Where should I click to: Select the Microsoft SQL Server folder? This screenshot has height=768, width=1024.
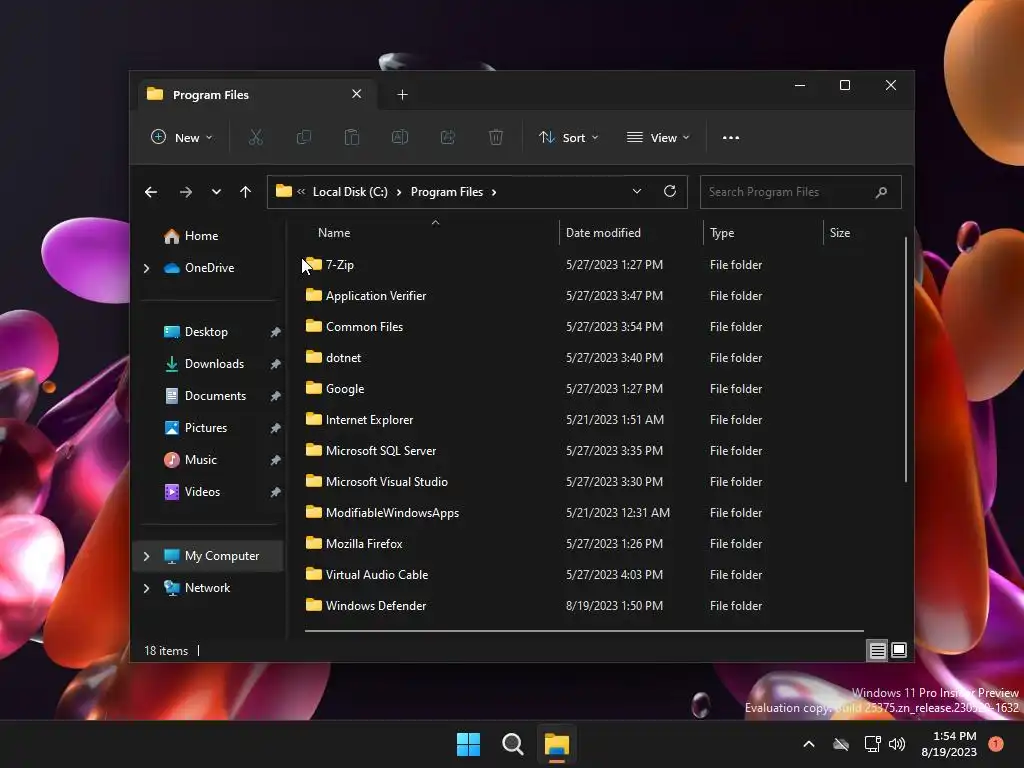(584, 451)
